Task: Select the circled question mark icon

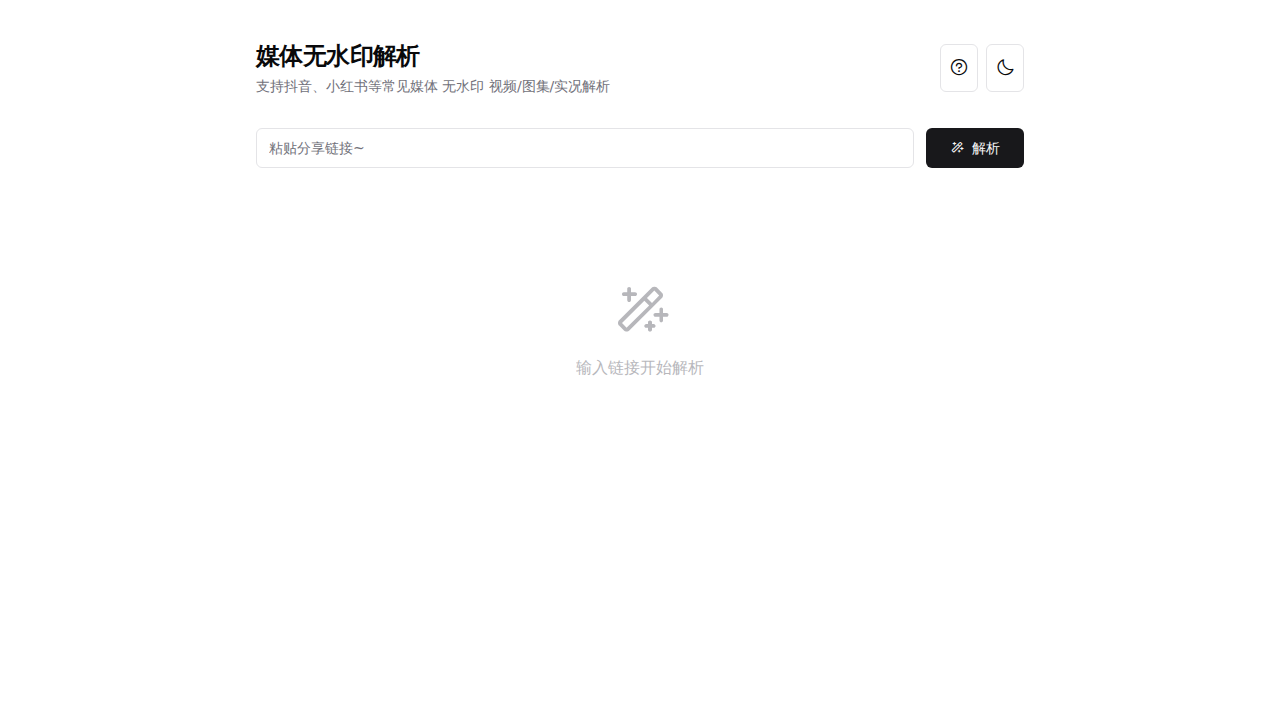Action: (958, 67)
